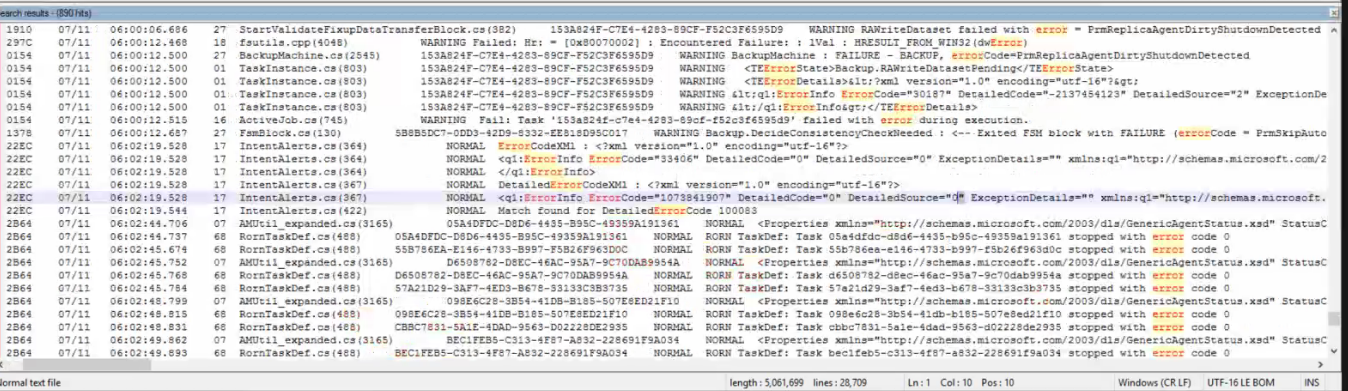
Task: Select the IntentAlerts.cs(422) Match found line
Action: 665,211
